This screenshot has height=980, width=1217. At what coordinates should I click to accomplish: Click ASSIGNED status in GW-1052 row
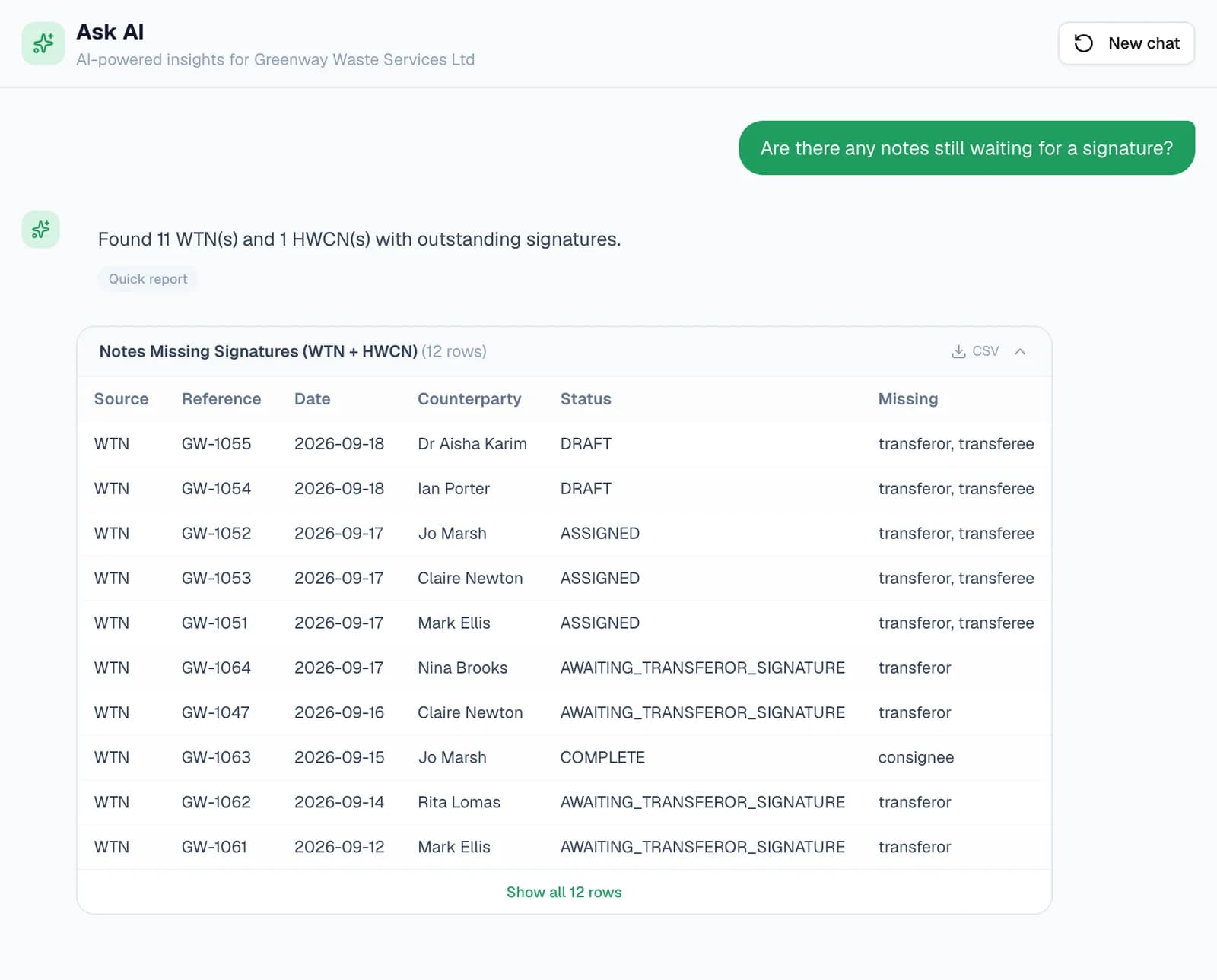point(600,534)
